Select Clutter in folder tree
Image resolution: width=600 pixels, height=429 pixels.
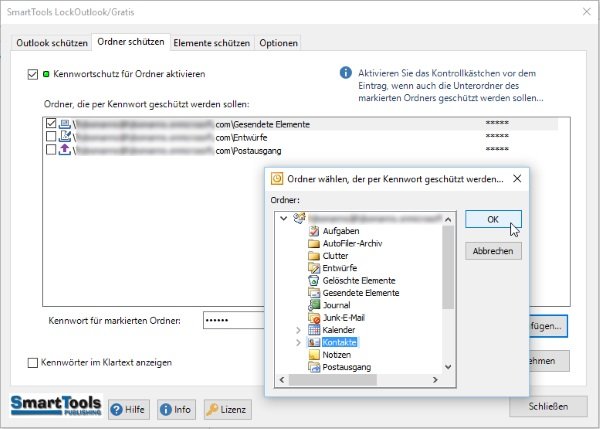pos(335,256)
